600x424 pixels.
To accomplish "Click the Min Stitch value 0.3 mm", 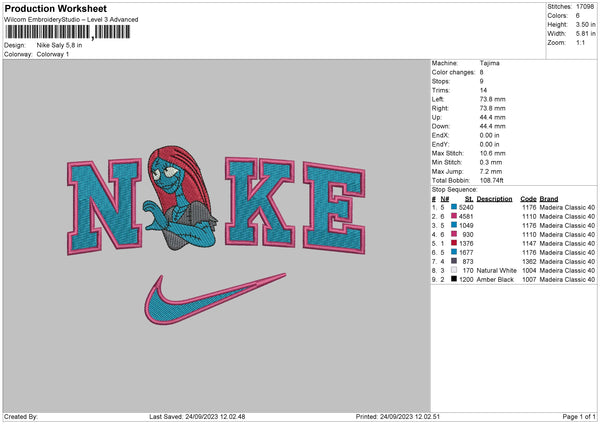I will (x=491, y=162).
